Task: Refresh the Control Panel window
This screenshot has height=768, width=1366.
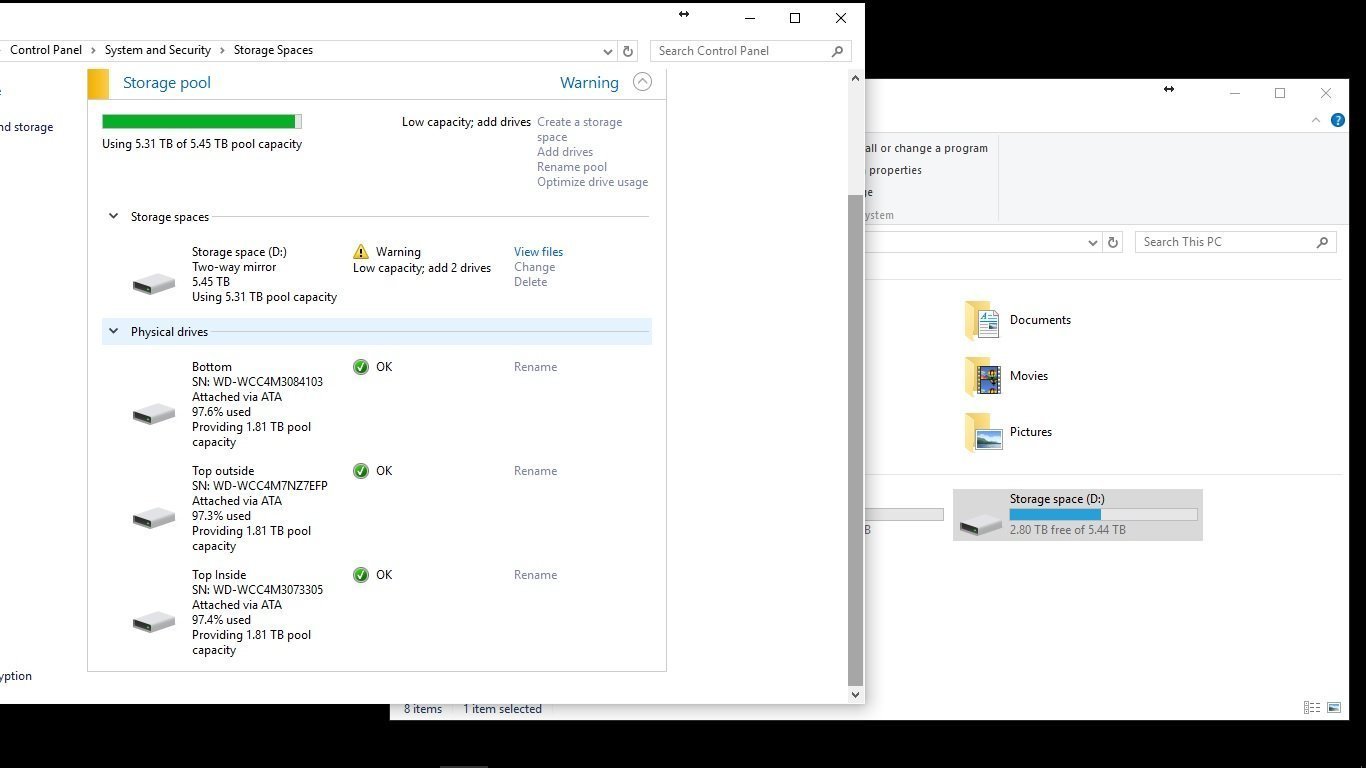Action: (628, 51)
